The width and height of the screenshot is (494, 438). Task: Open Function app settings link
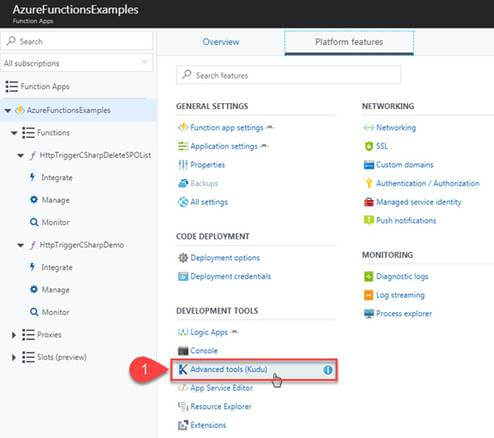click(227, 128)
